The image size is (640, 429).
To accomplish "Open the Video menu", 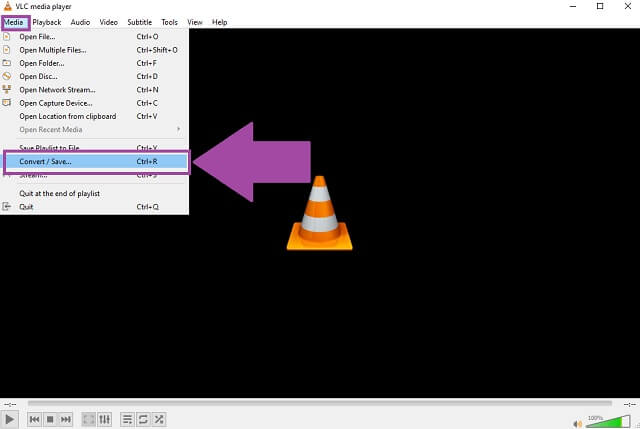I will coord(109,22).
